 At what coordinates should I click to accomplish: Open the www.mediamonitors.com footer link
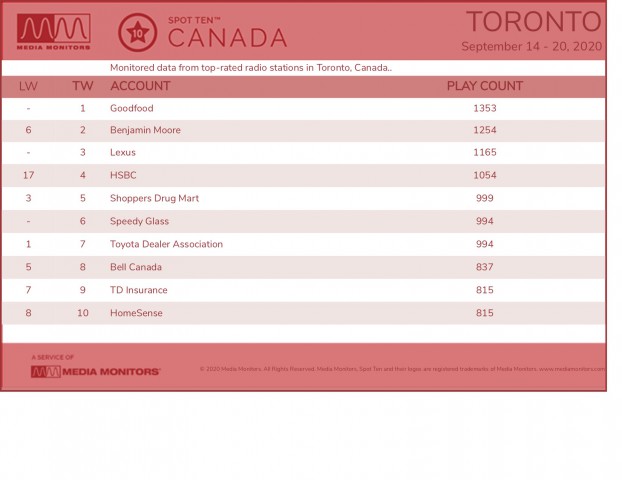[x=572, y=369]
